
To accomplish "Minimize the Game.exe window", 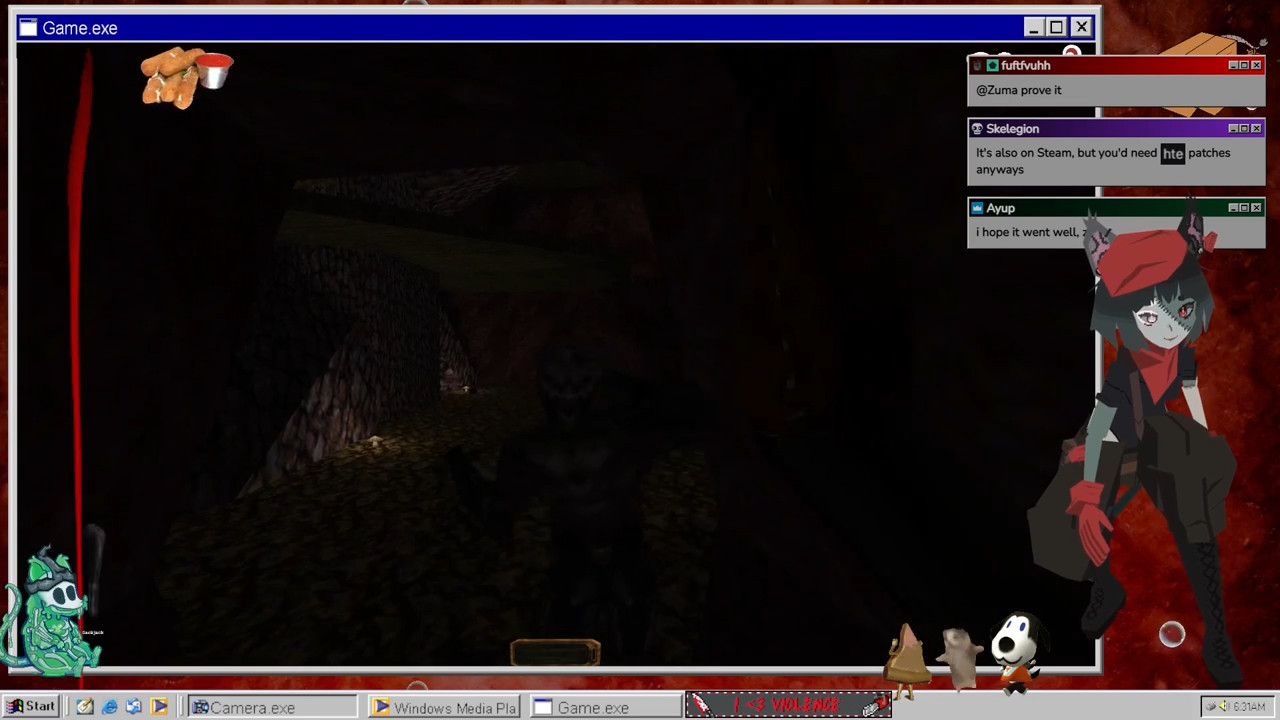I will click(x=1033, y=28).
